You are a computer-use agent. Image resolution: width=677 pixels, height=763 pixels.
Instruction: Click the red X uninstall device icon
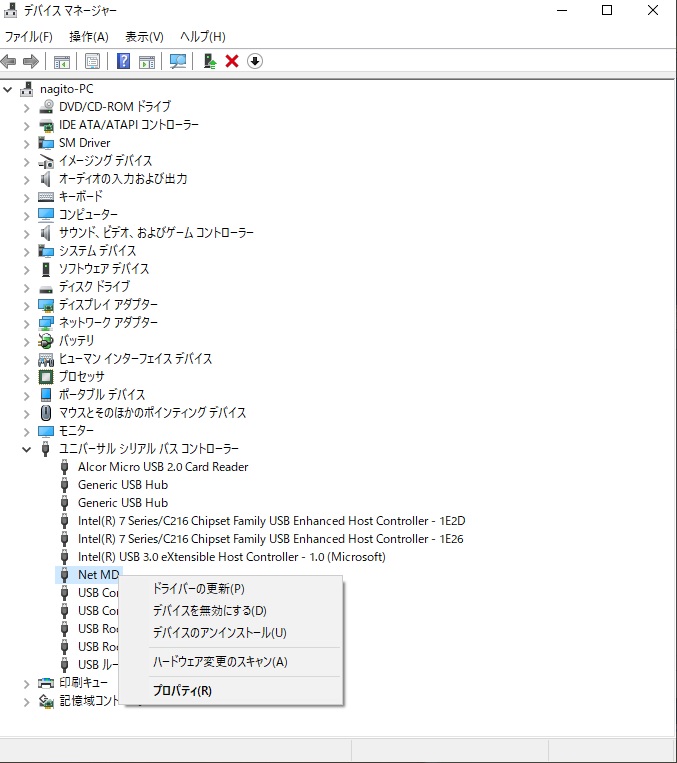232,61
